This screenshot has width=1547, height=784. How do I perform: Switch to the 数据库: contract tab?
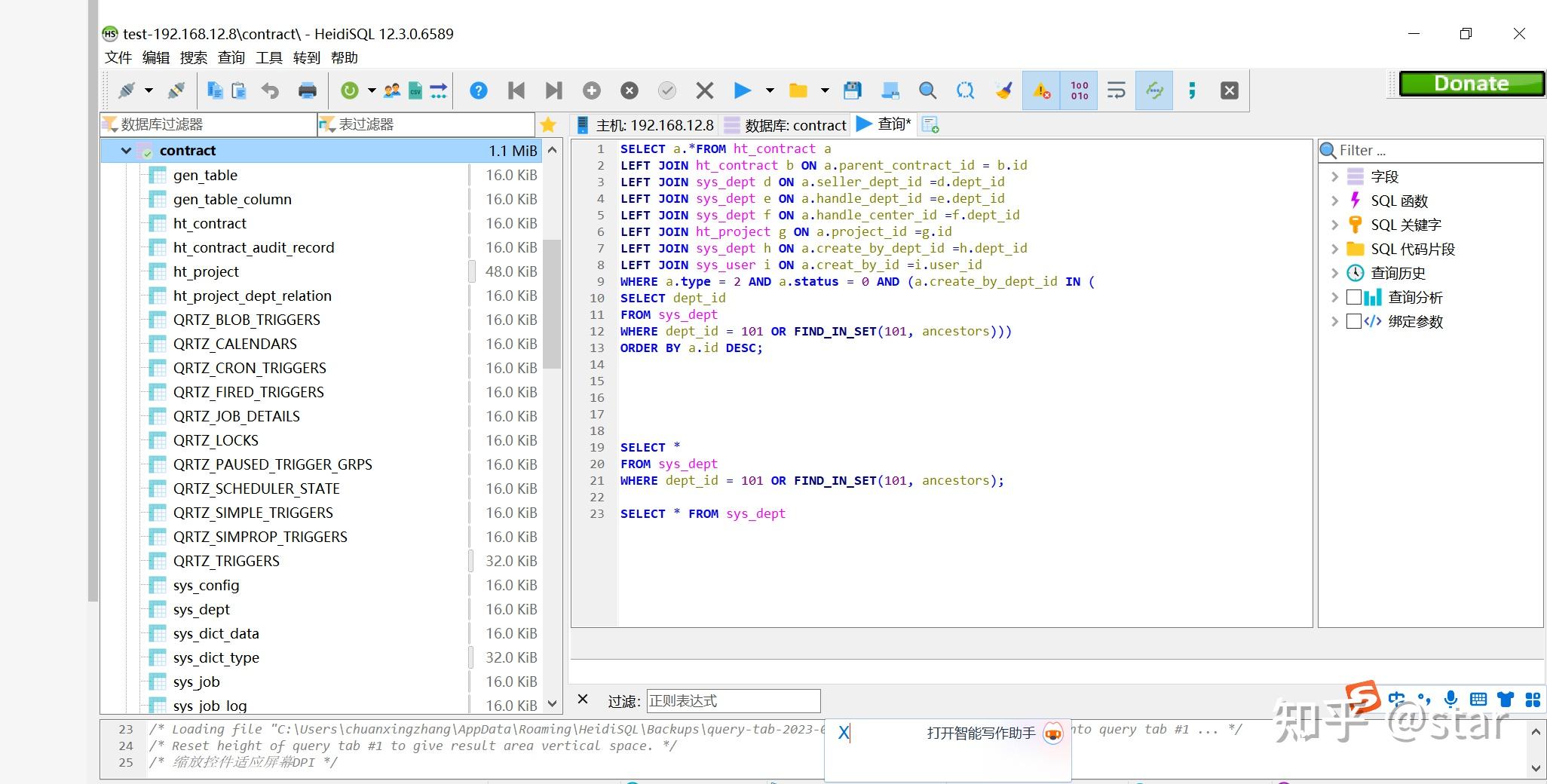click(786, 125)
